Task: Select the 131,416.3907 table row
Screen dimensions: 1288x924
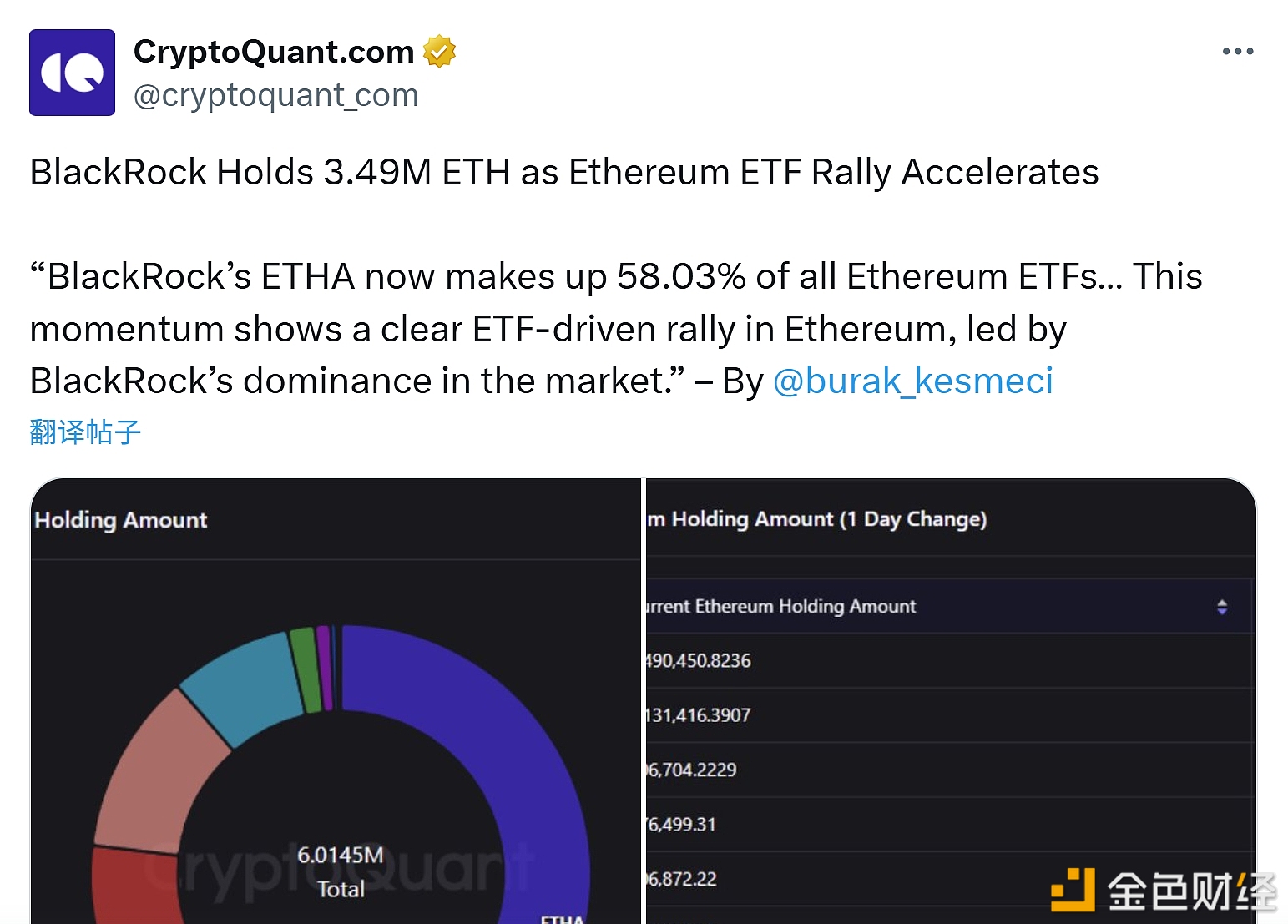Action: [x=949, y=715]
